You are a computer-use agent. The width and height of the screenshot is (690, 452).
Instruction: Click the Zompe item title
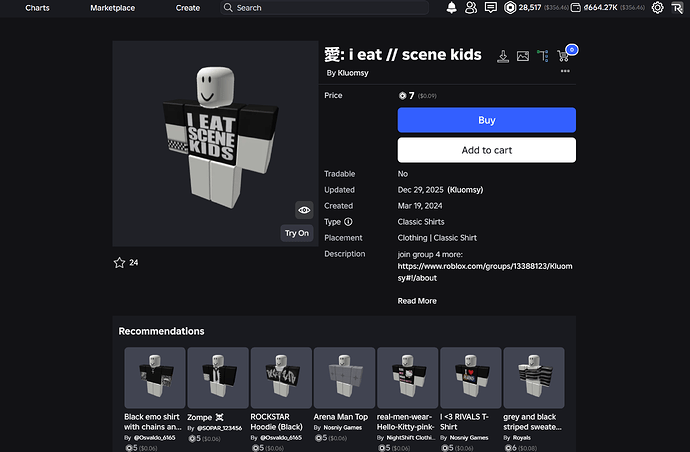206,417
